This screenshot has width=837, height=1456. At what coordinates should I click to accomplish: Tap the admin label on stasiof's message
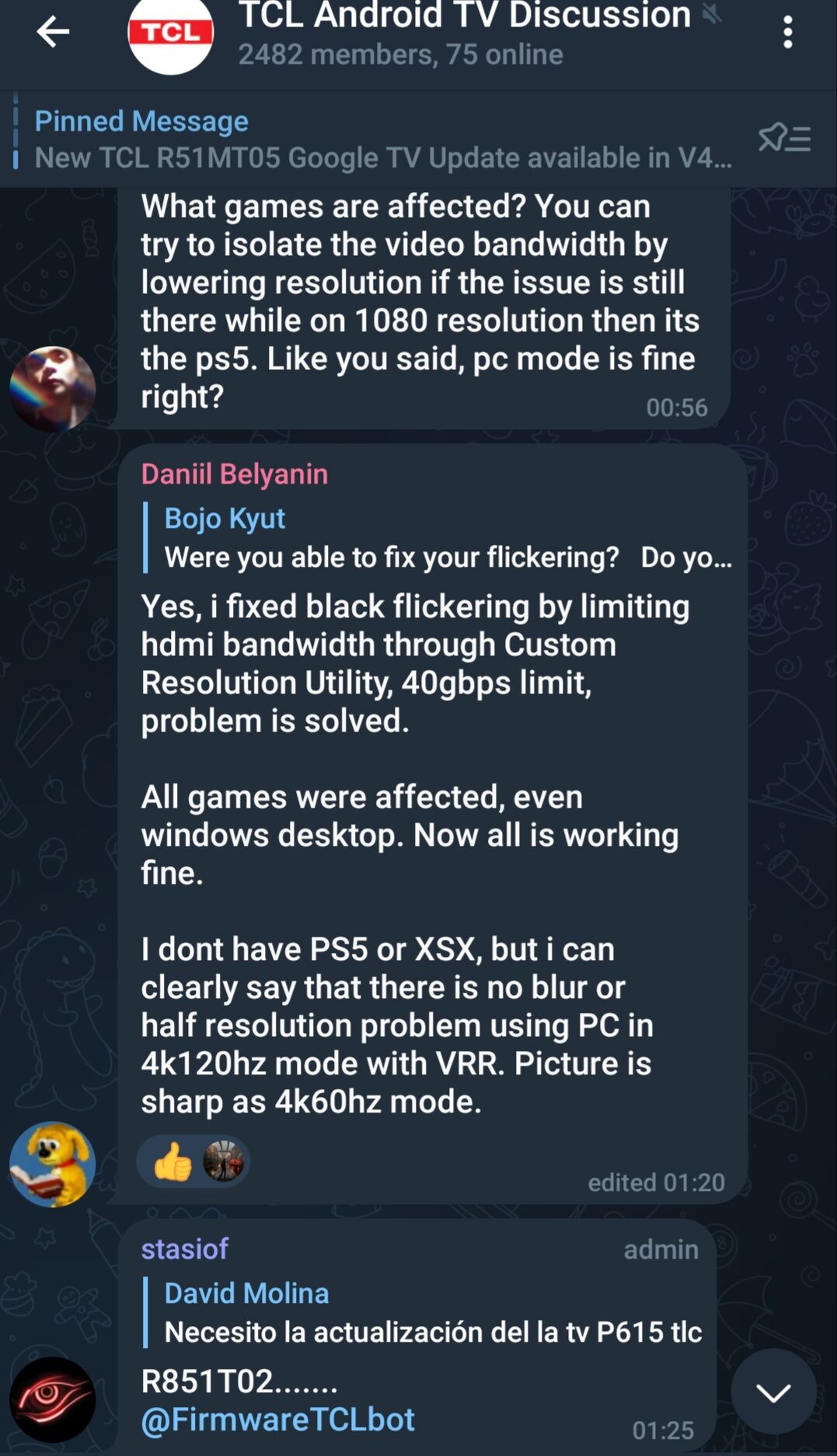[661, 1249]
